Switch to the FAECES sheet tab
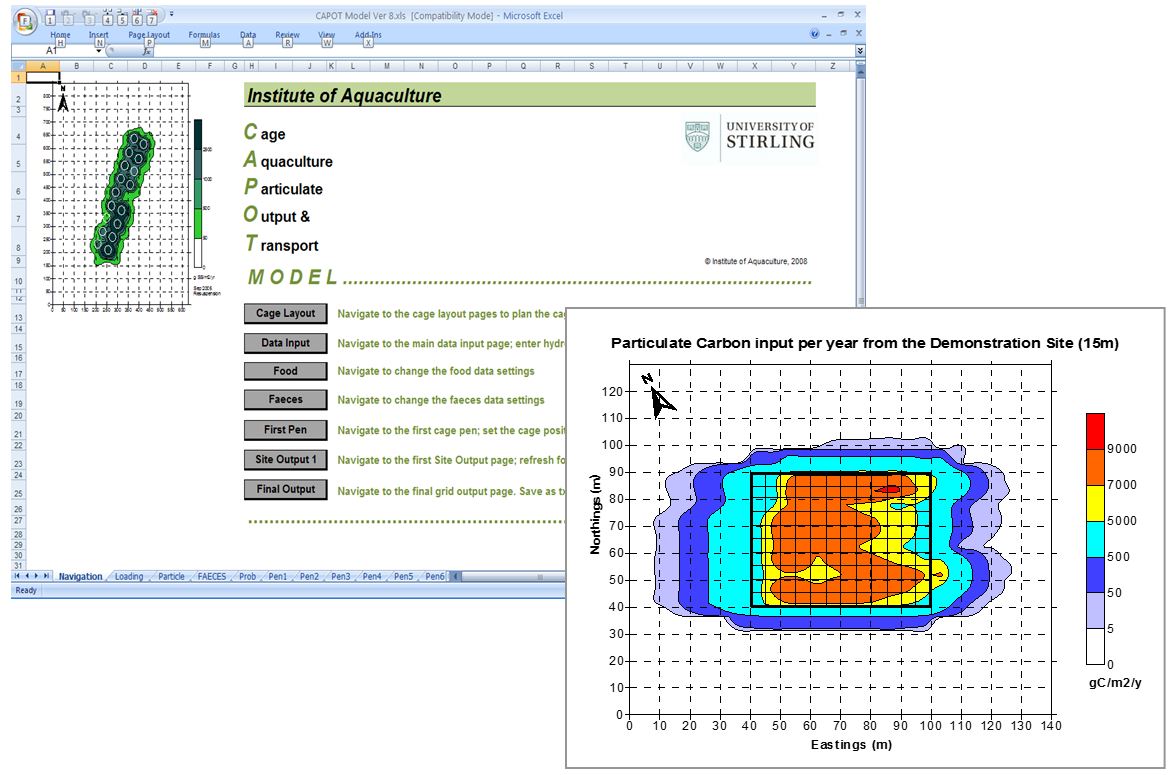1172x775 pixels. point(212,576)
